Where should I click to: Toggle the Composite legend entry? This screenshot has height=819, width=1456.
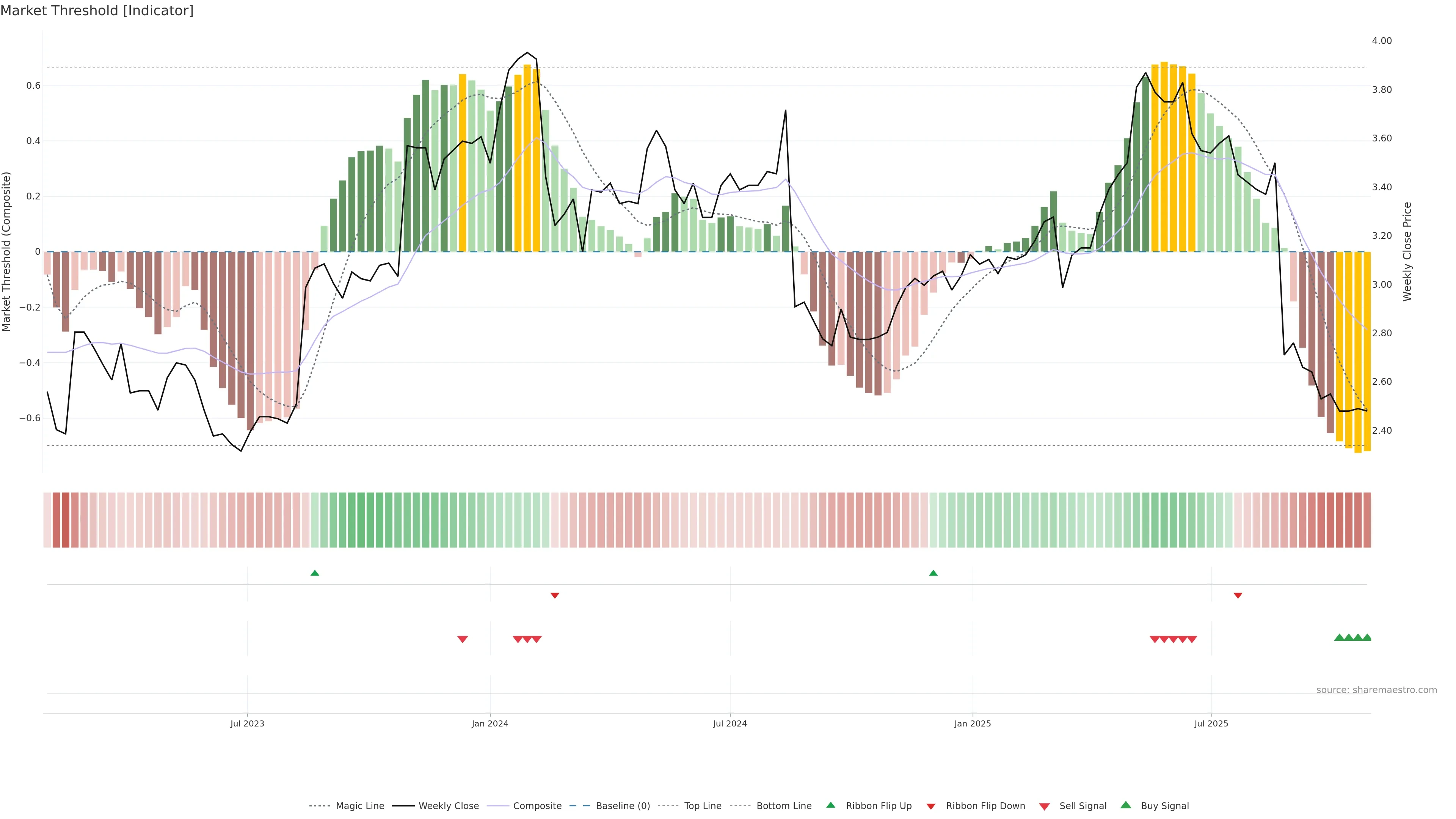pos(537,806)
